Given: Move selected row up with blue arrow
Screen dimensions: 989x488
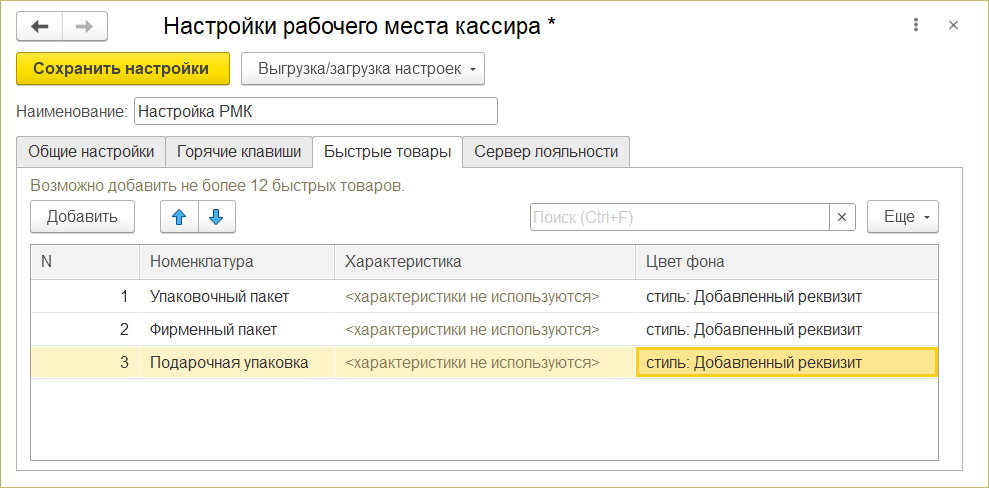Looking at the screenshot, I should (x=179, y=217).
